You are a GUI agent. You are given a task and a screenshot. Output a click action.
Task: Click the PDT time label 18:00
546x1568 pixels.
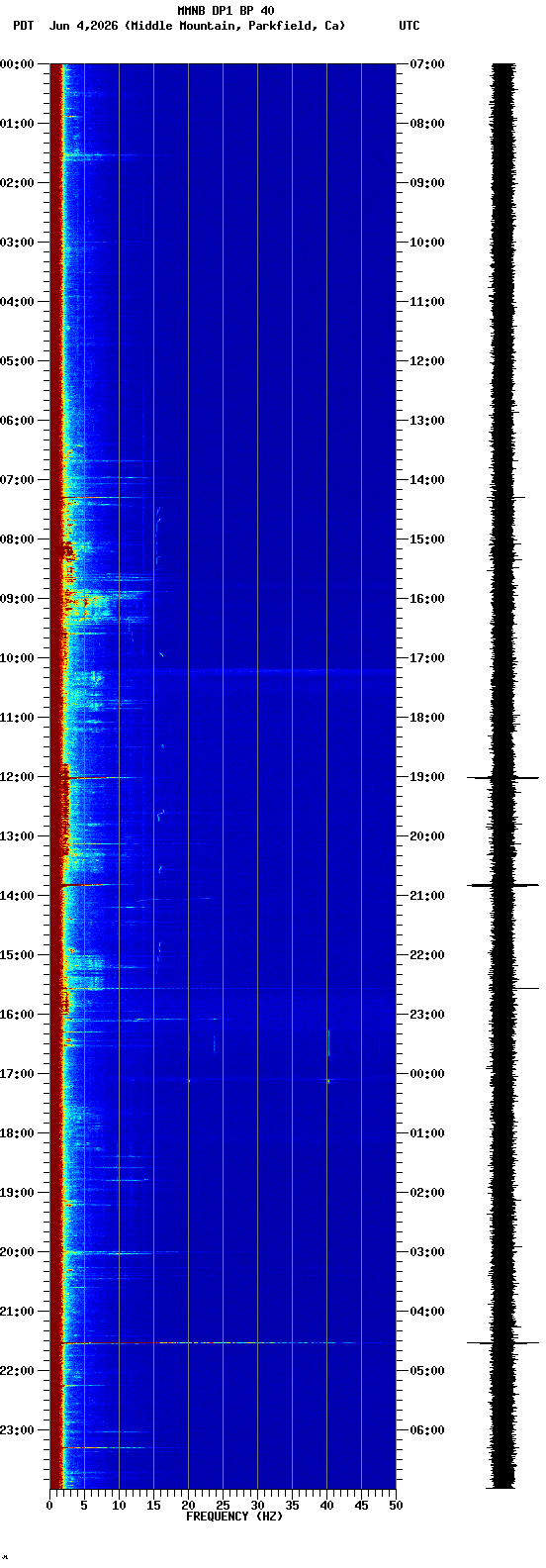click(17, 1133)
